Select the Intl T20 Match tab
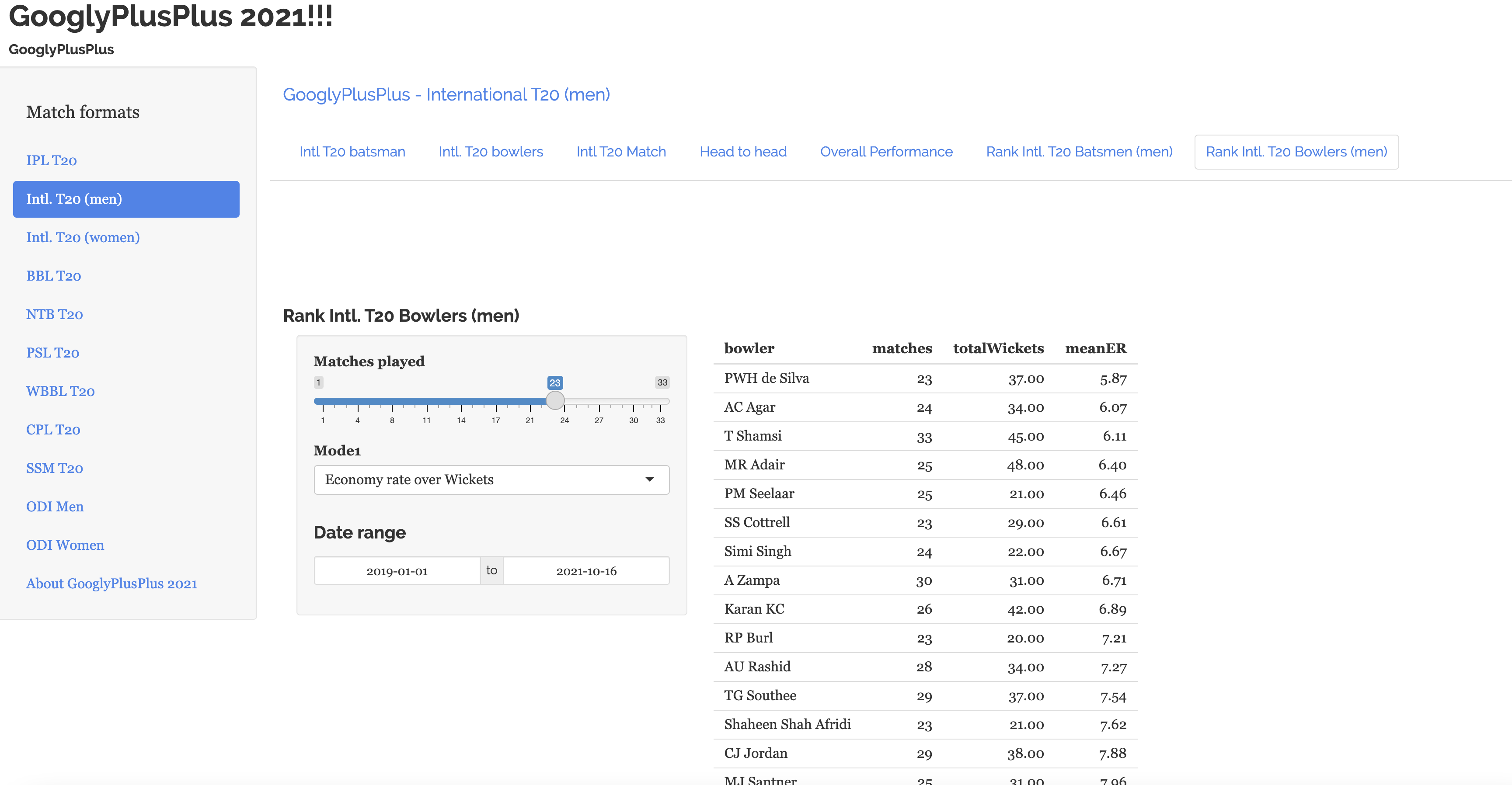 (x=621, y=152)
